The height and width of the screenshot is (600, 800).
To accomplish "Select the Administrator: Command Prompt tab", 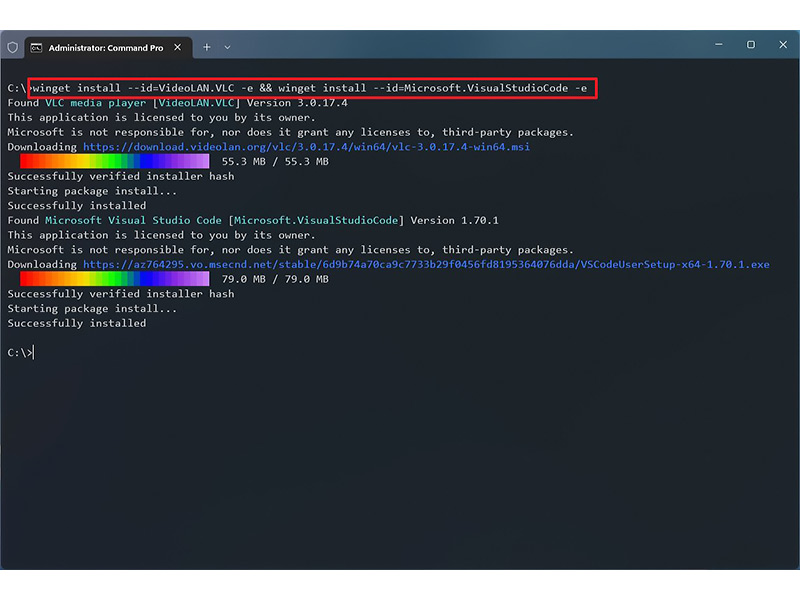I will (x=106, y=47).
